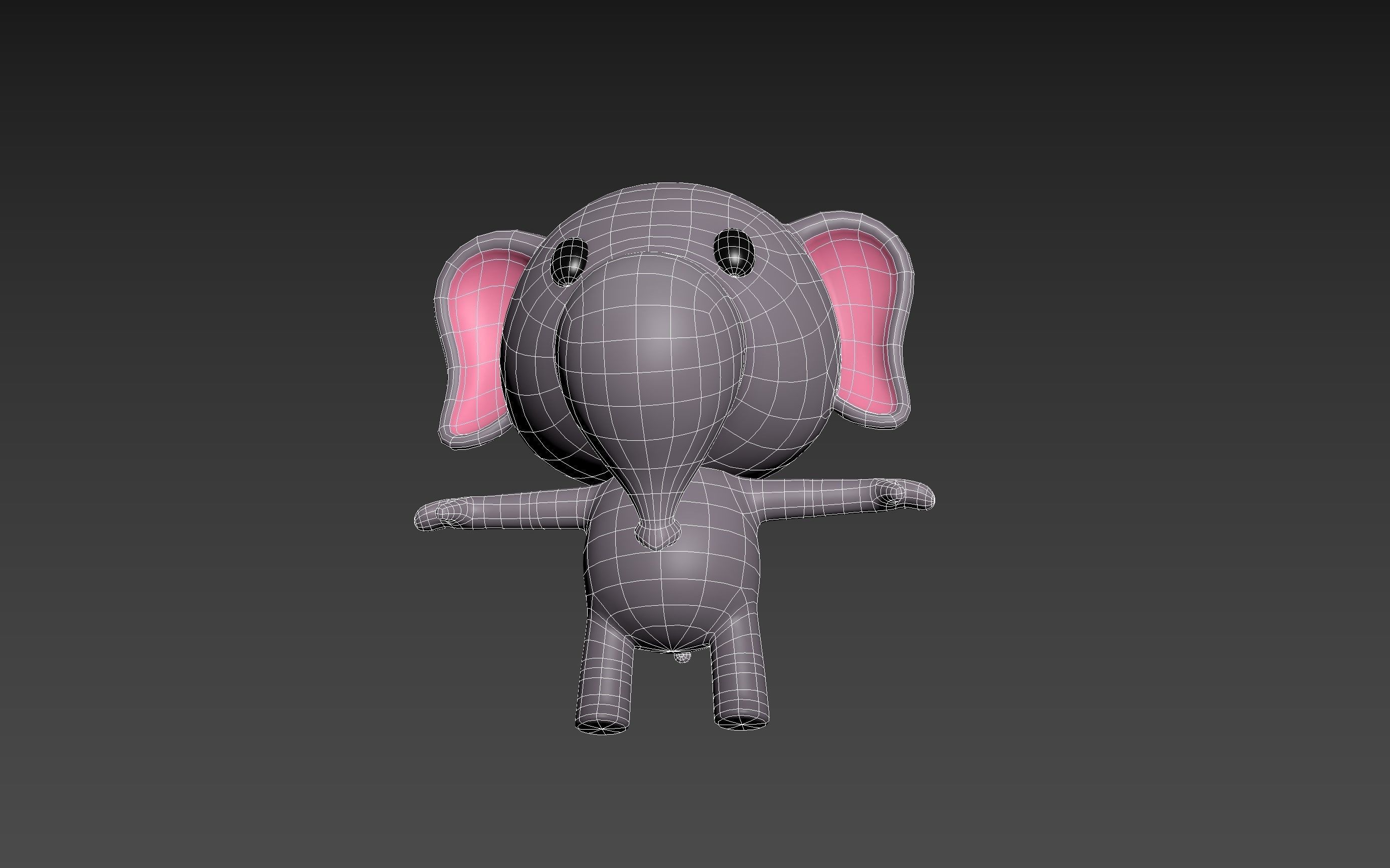Select the elephant's right black eye

[734, 253]
